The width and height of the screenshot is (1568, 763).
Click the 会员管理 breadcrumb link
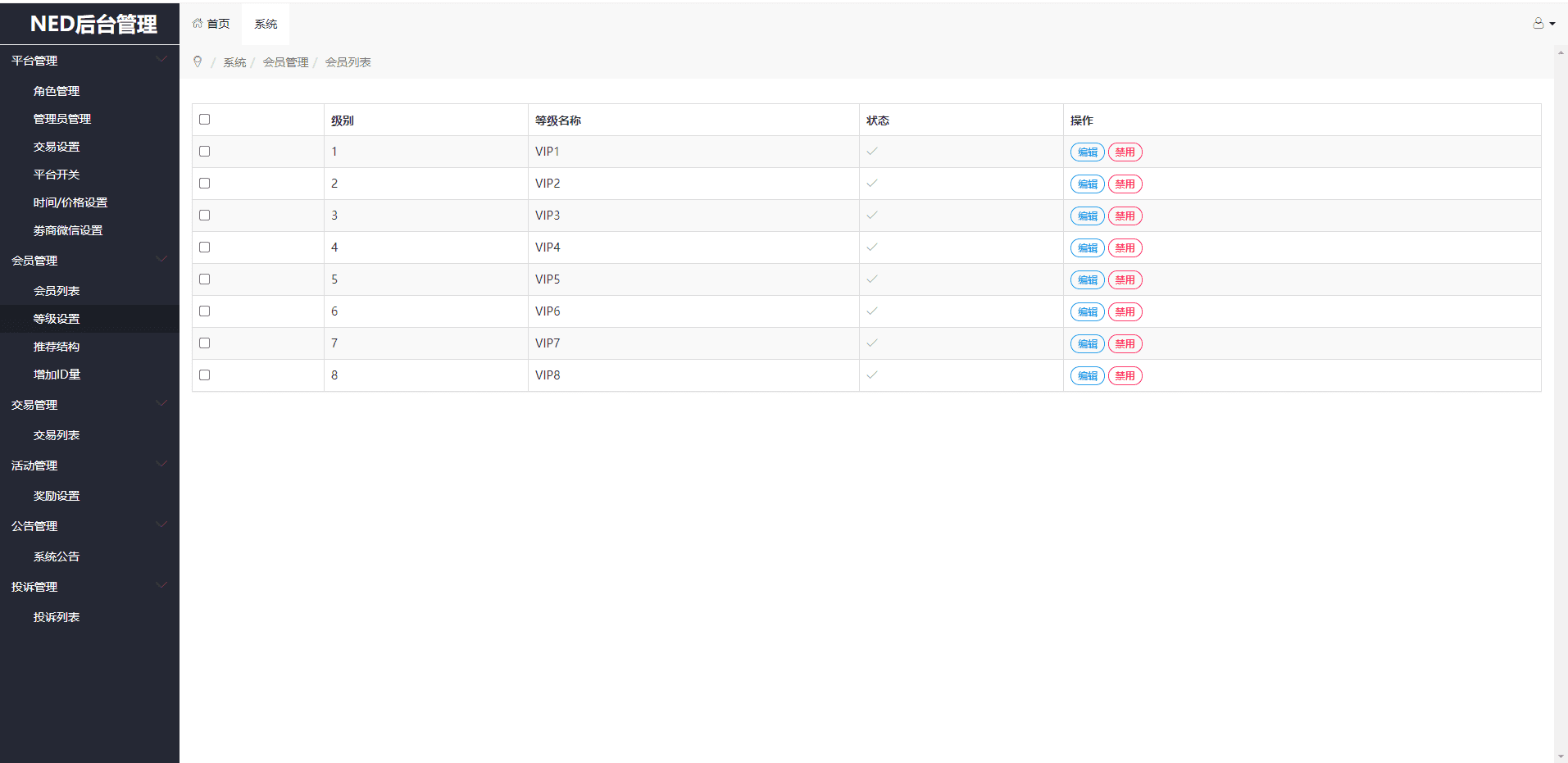[285, 62]
